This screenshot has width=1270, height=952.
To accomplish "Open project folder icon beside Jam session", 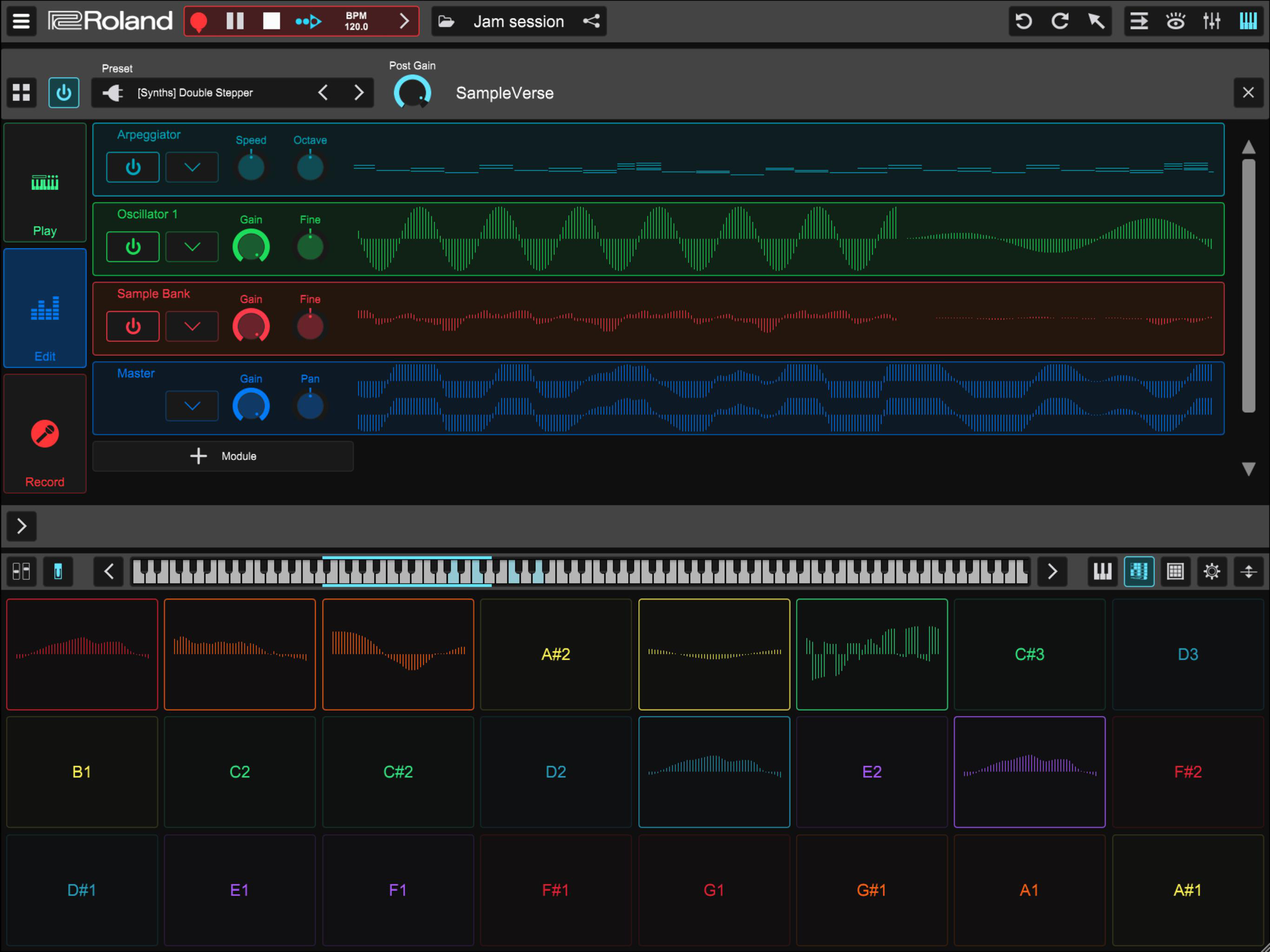I will pos(446,22).
